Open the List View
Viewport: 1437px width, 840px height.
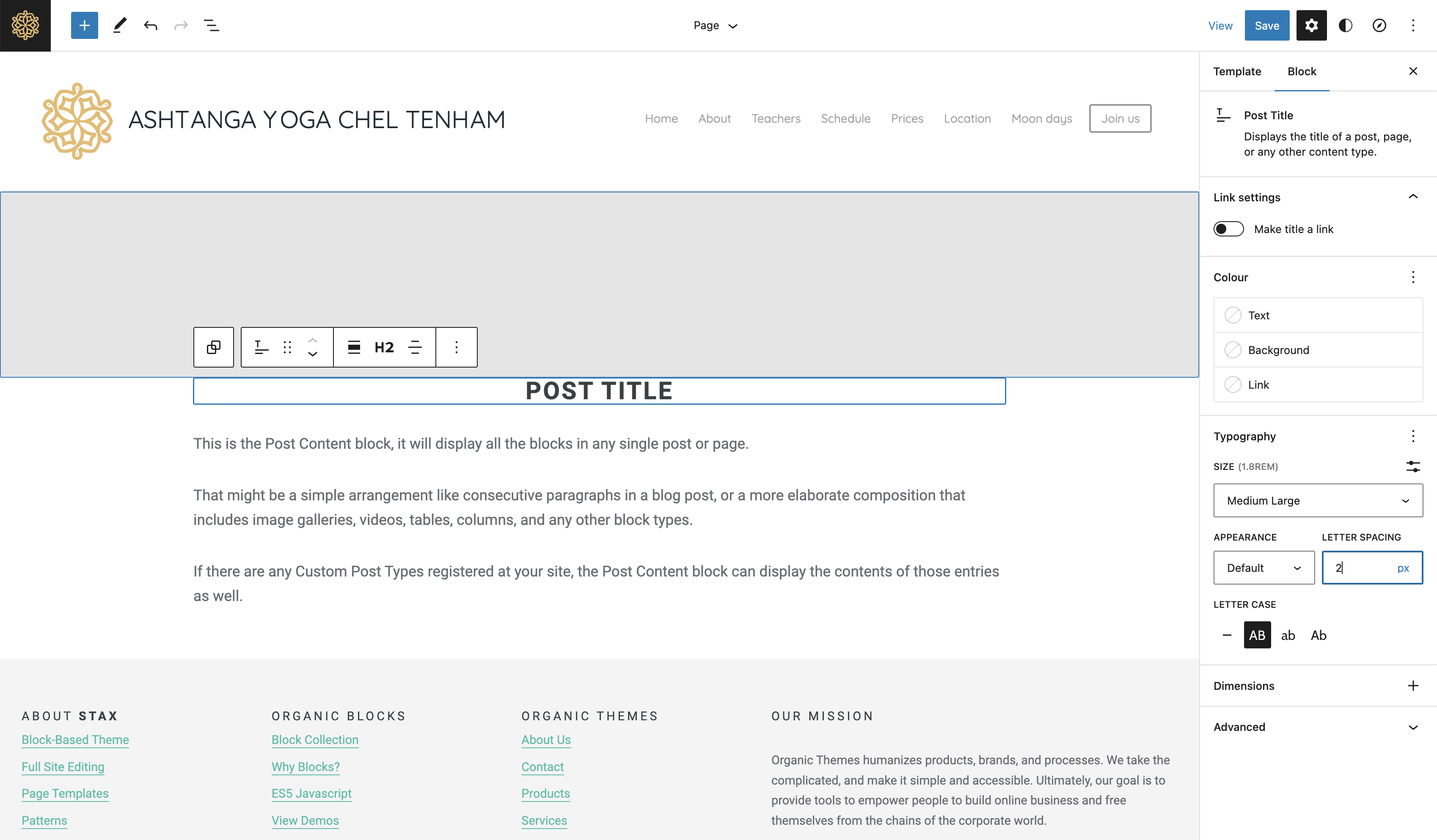(x=212, y=26)
